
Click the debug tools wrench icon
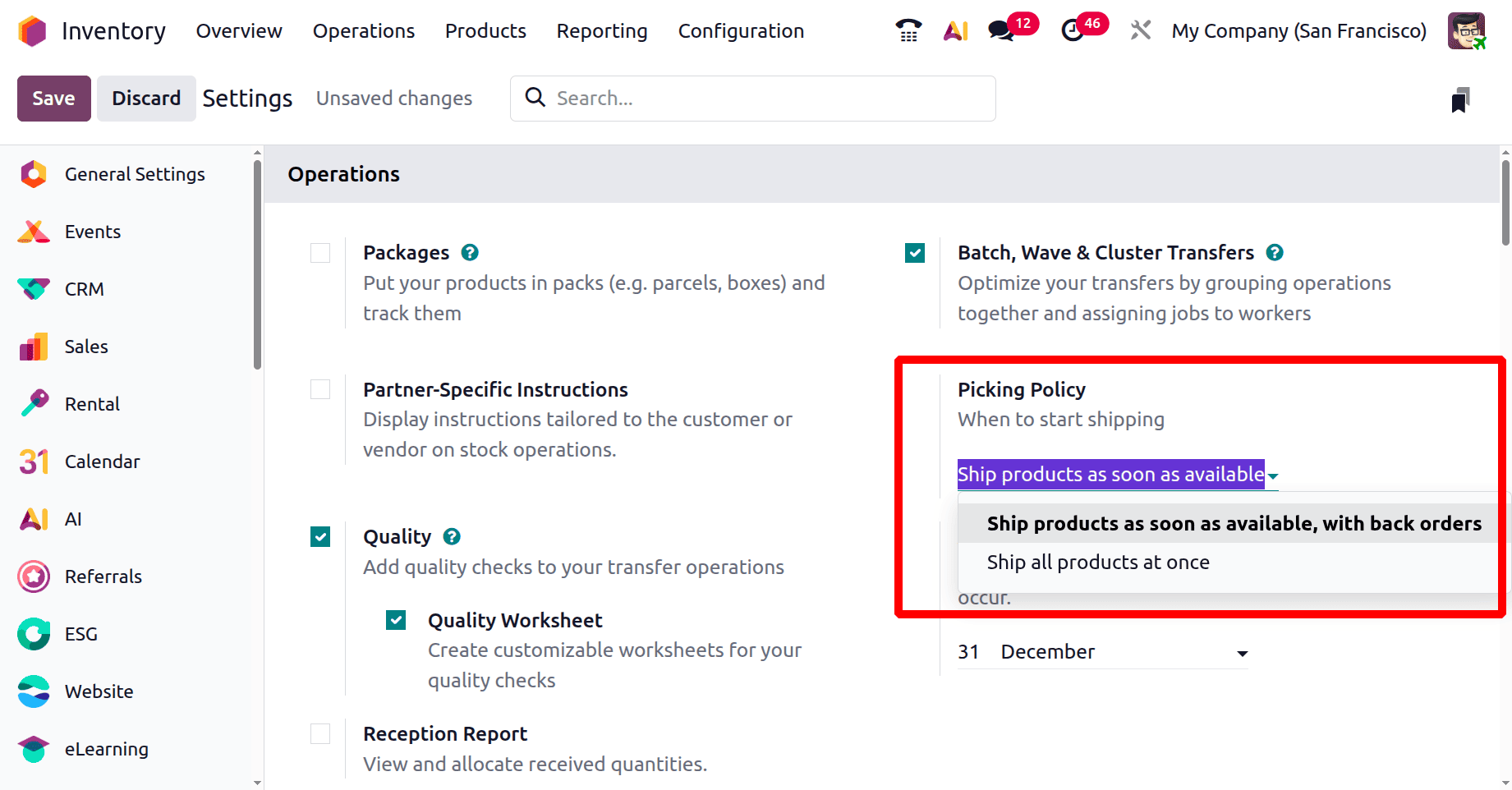1140,31
